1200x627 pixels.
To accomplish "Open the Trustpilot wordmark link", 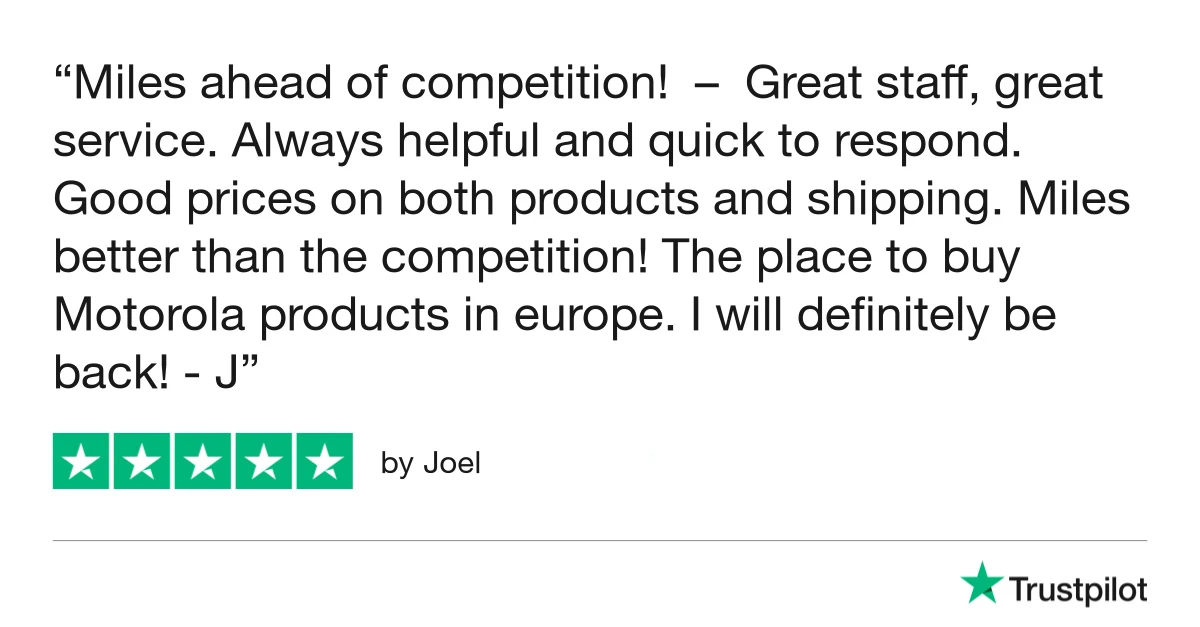I will pyautogui.click(x=1077, y=589).
